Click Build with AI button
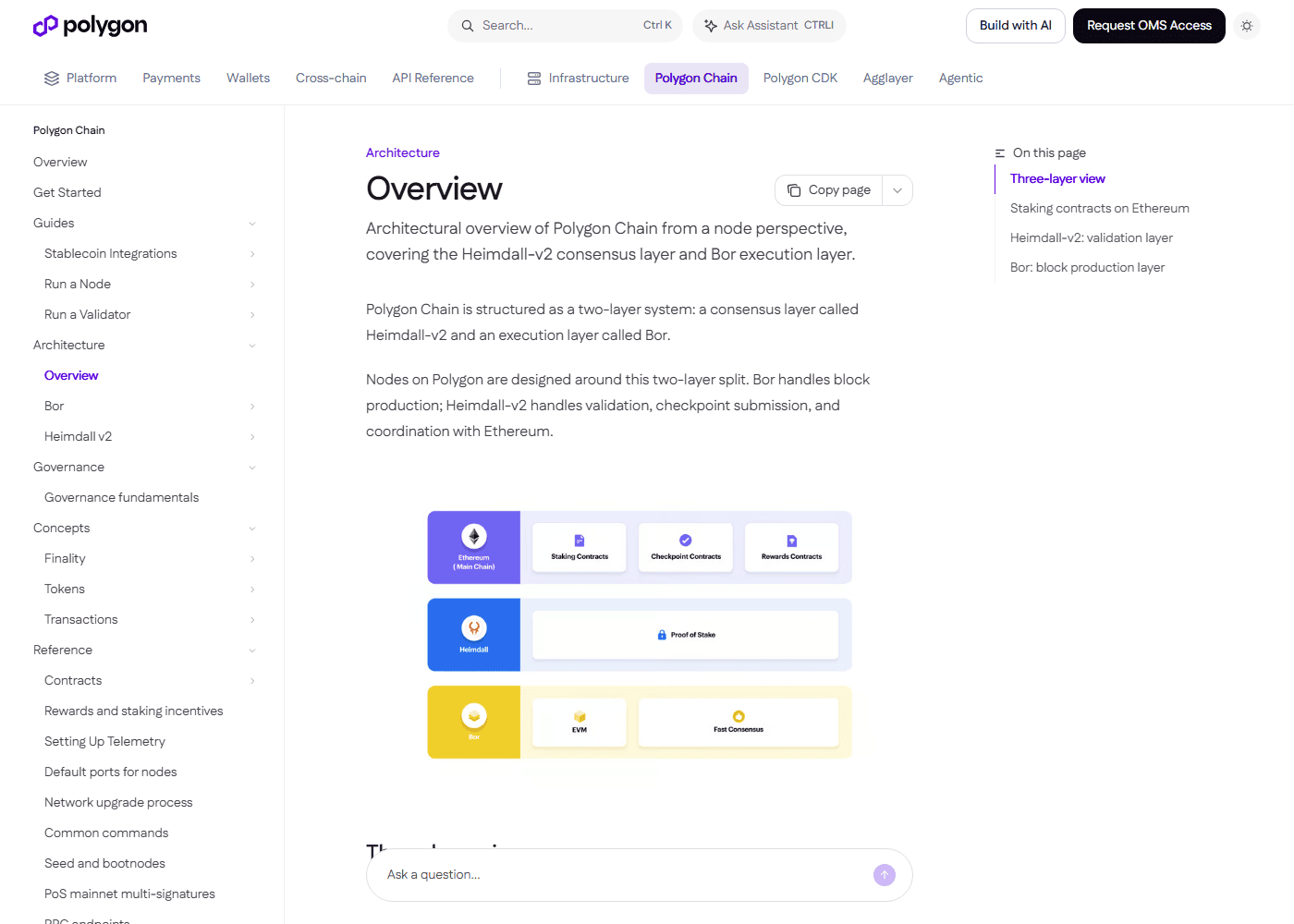The height and width of the screenshot is (924, 1294). (x=1016, y=26)
